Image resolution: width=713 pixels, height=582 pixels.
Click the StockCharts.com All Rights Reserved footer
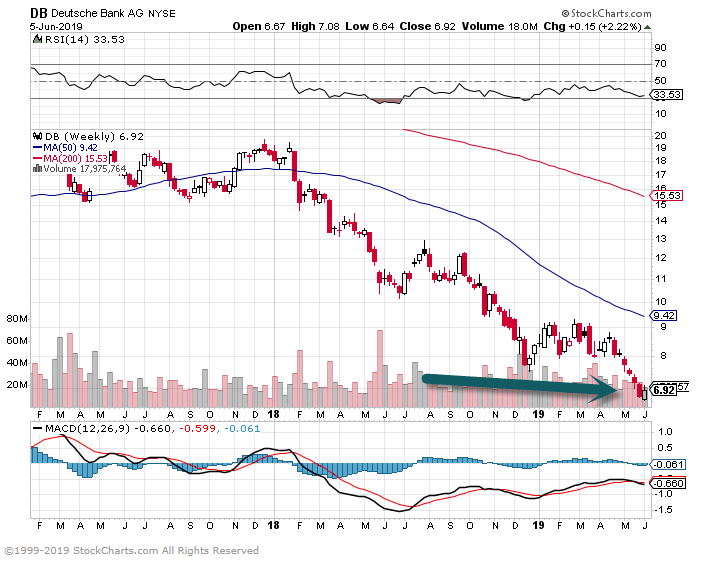132,551
